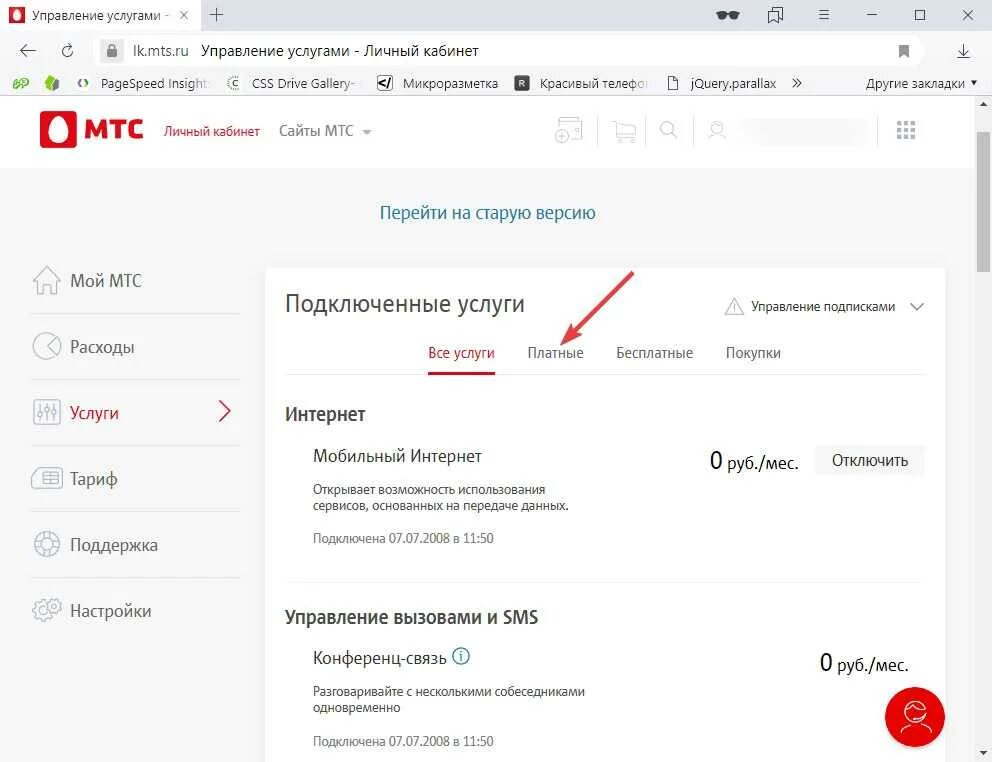Click the Мобильный Интернет service title
This screenshot has height=762, width=992.
pyautogui.click(x=397, y=456)
